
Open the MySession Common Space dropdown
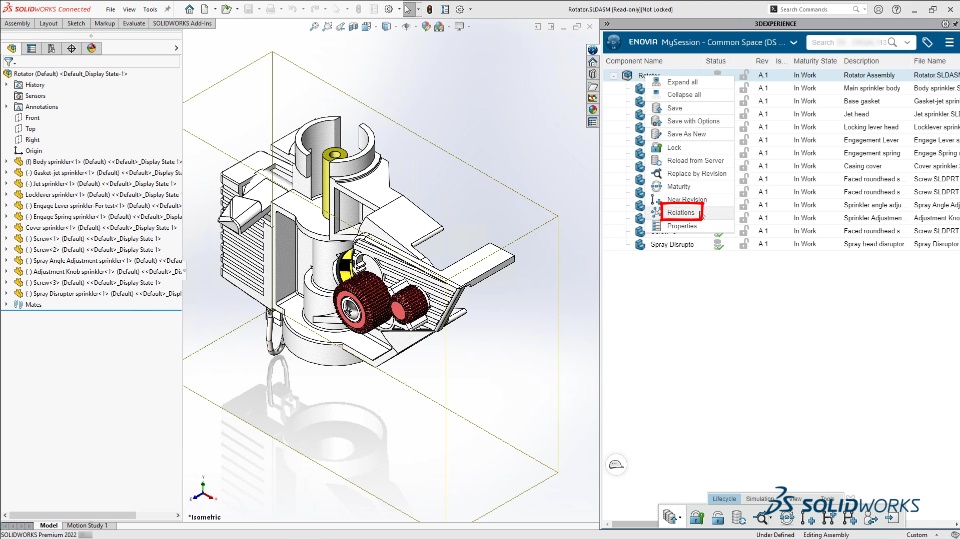[794, 42]
